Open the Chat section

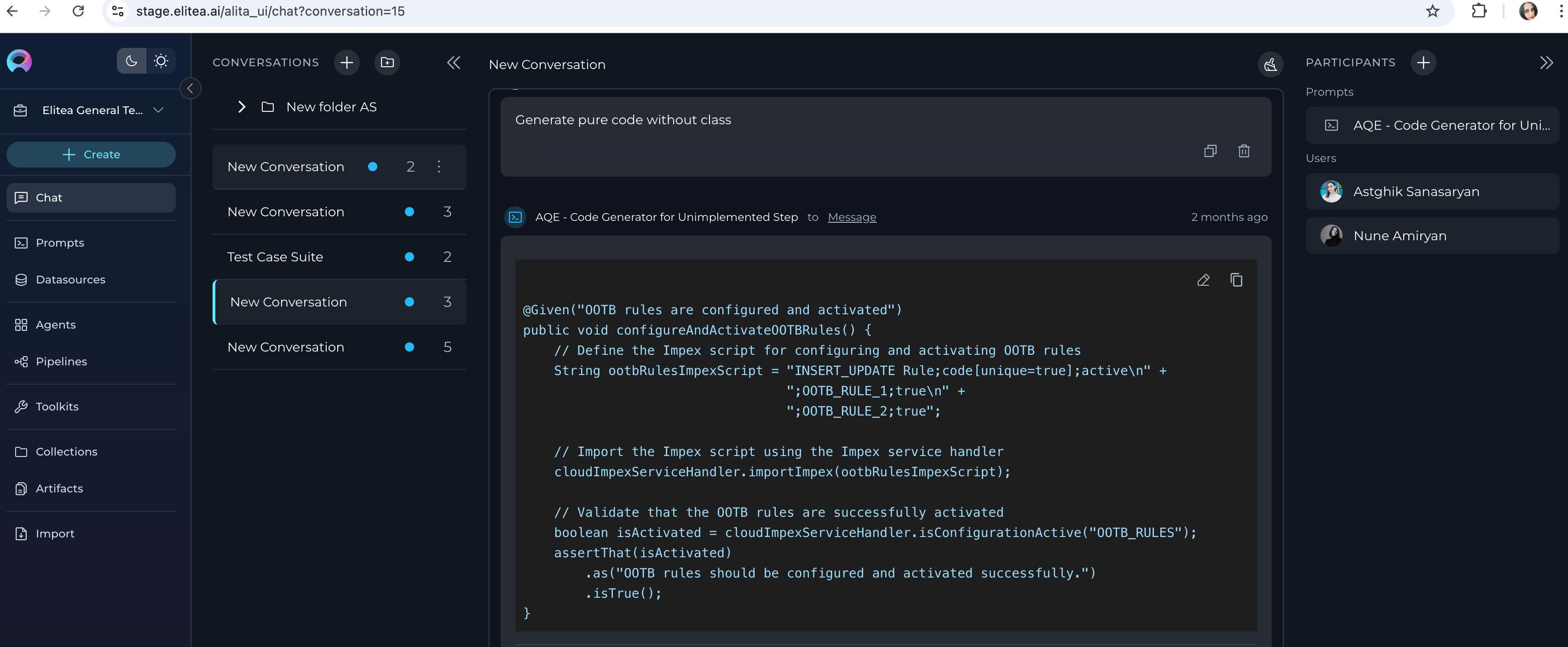pyautogui.click(x=91, y=198)
